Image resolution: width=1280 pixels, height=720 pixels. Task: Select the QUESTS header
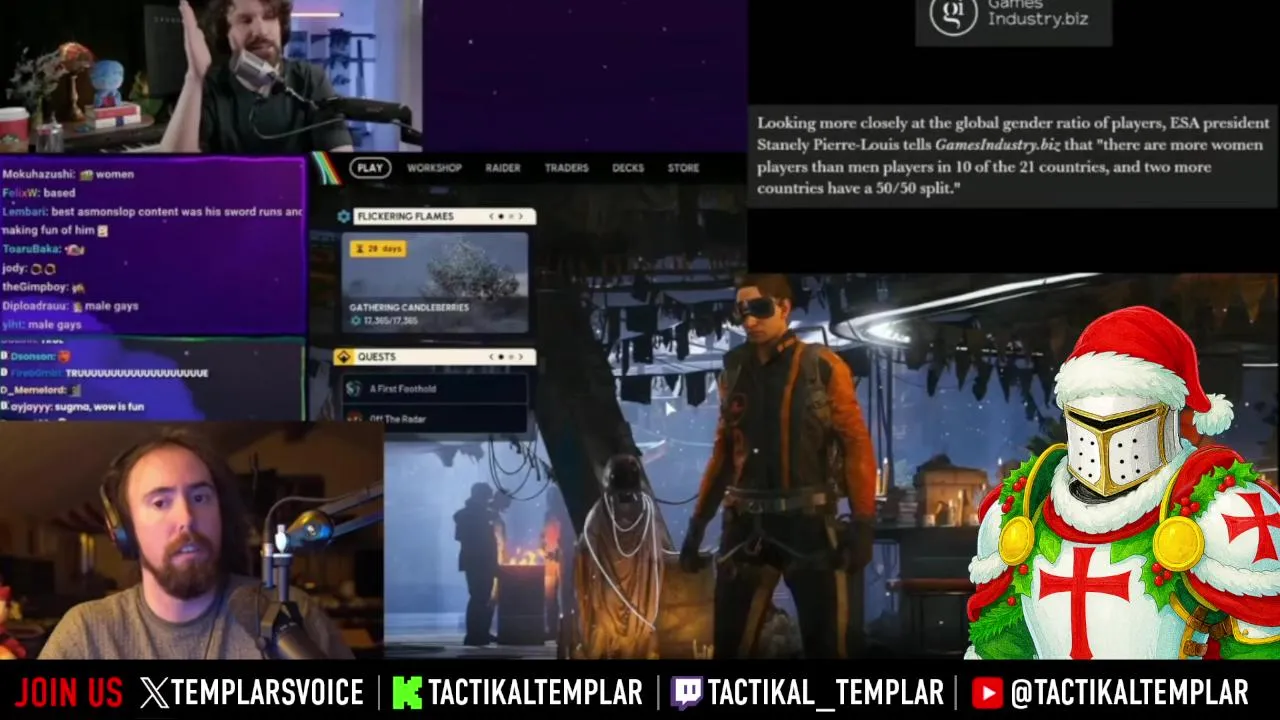tap(435, 357)
